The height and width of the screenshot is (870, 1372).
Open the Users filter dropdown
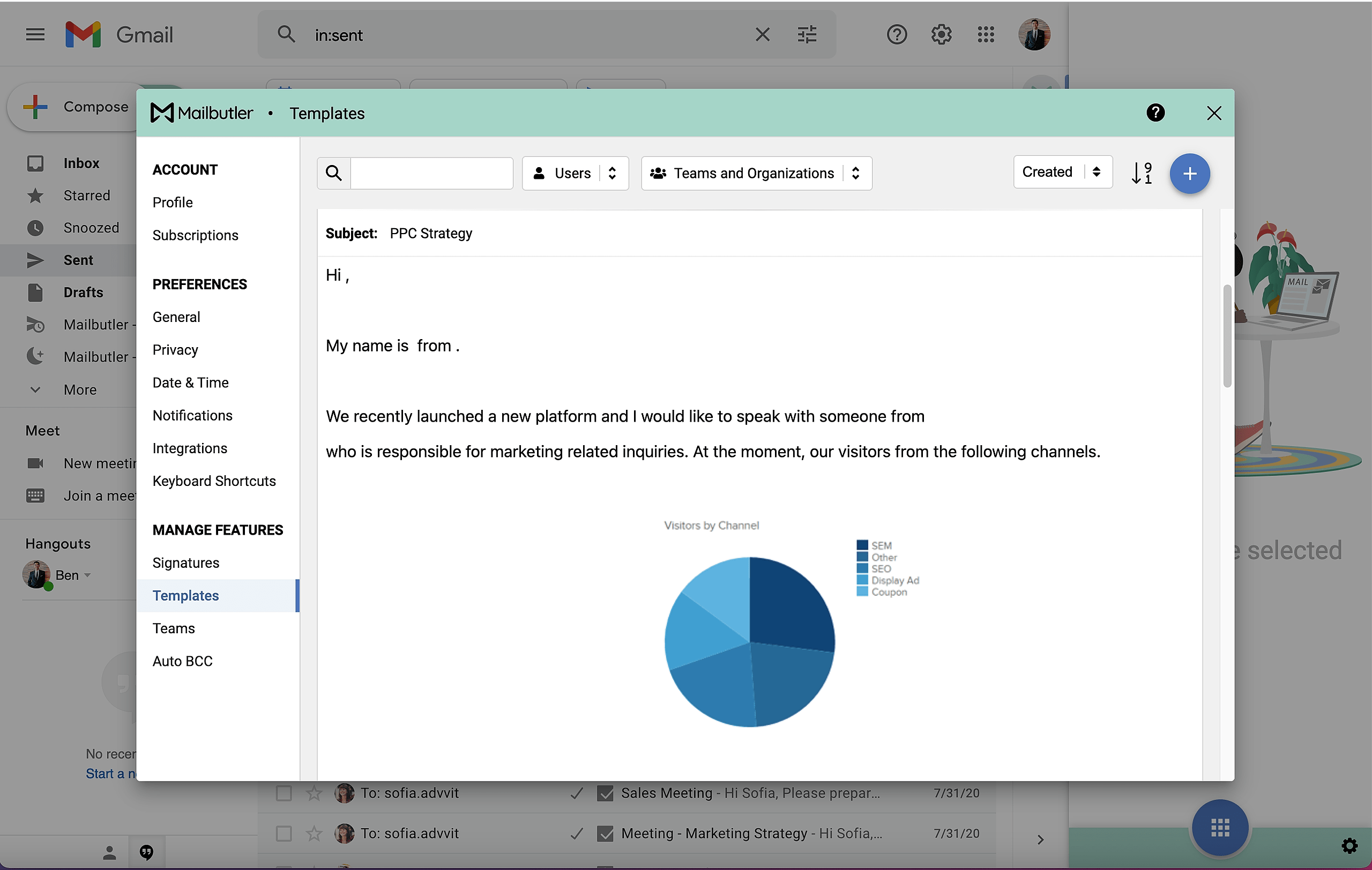(575, 173)
